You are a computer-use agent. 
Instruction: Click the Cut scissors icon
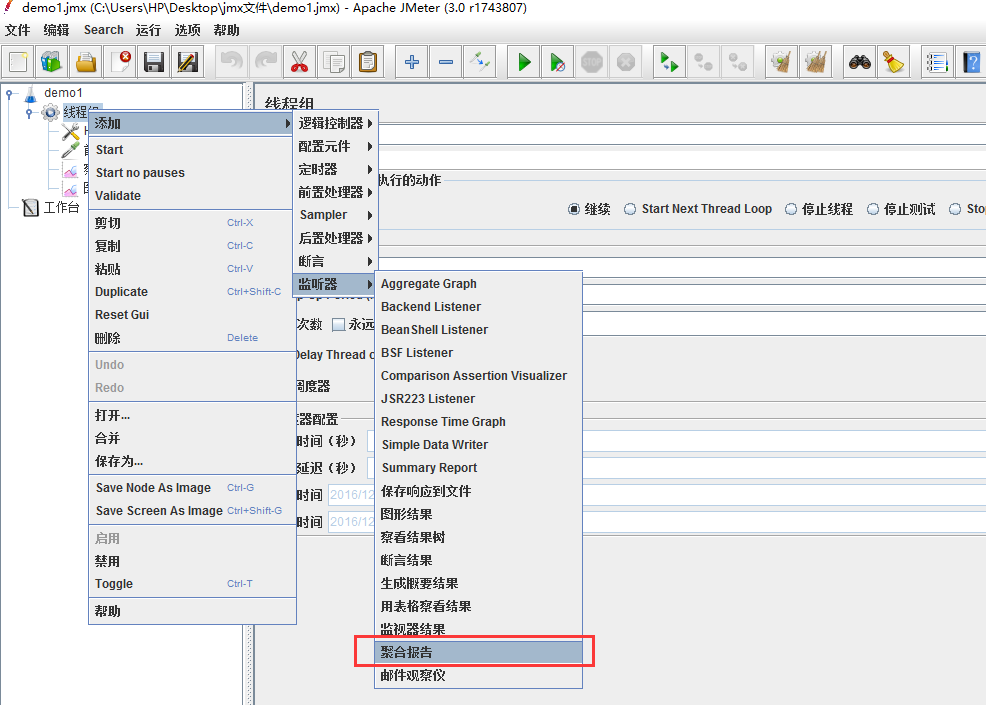[x=300, y=62]
